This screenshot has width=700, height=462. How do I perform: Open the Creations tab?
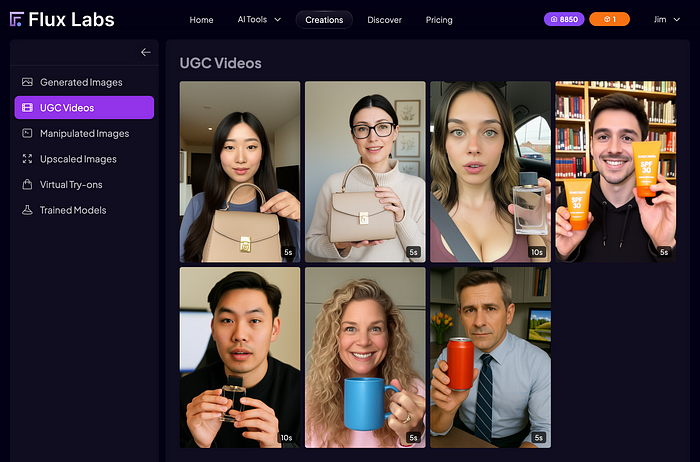pyautogui.click(x=324, y=20)
